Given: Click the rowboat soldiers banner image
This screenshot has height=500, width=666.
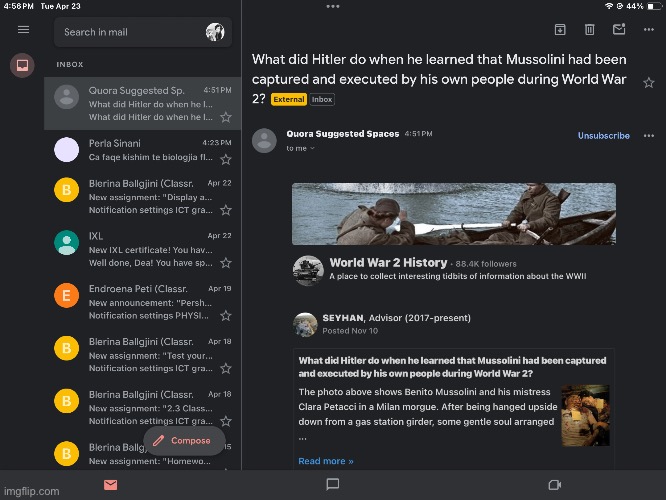Looking at the screenshot, I should tap(454, 214).
